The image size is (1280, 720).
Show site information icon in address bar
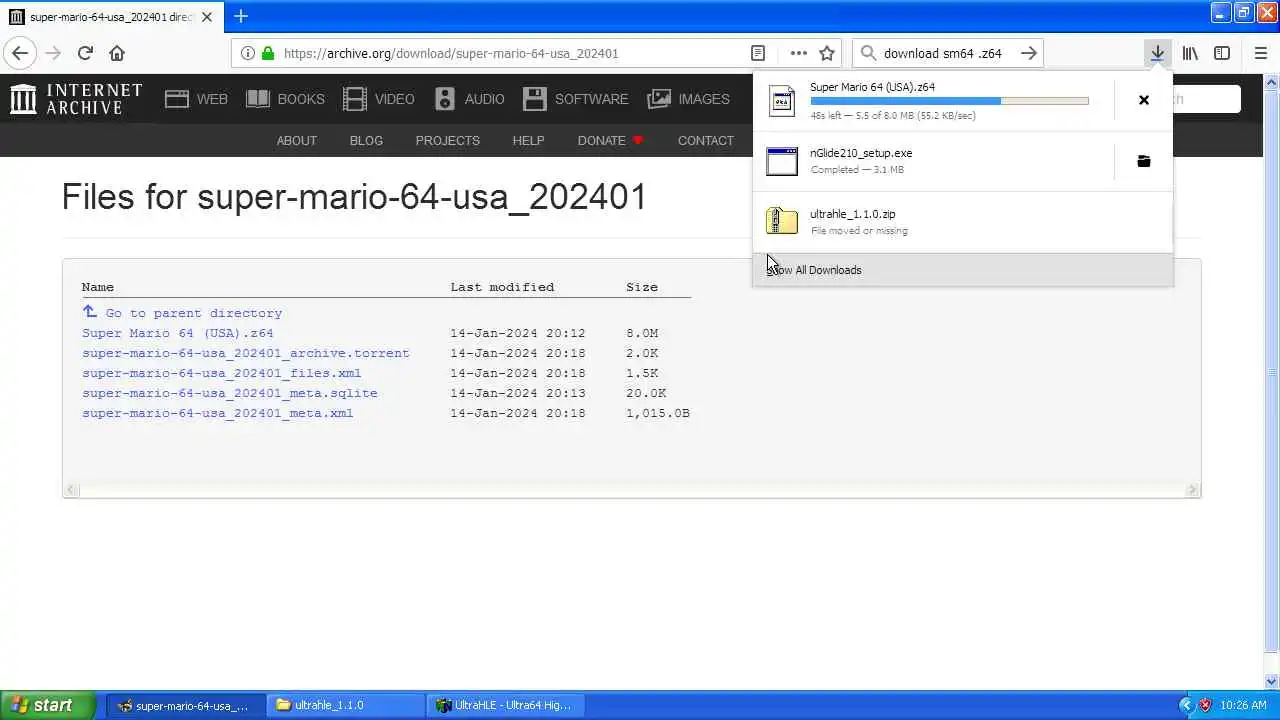point(248,53)
